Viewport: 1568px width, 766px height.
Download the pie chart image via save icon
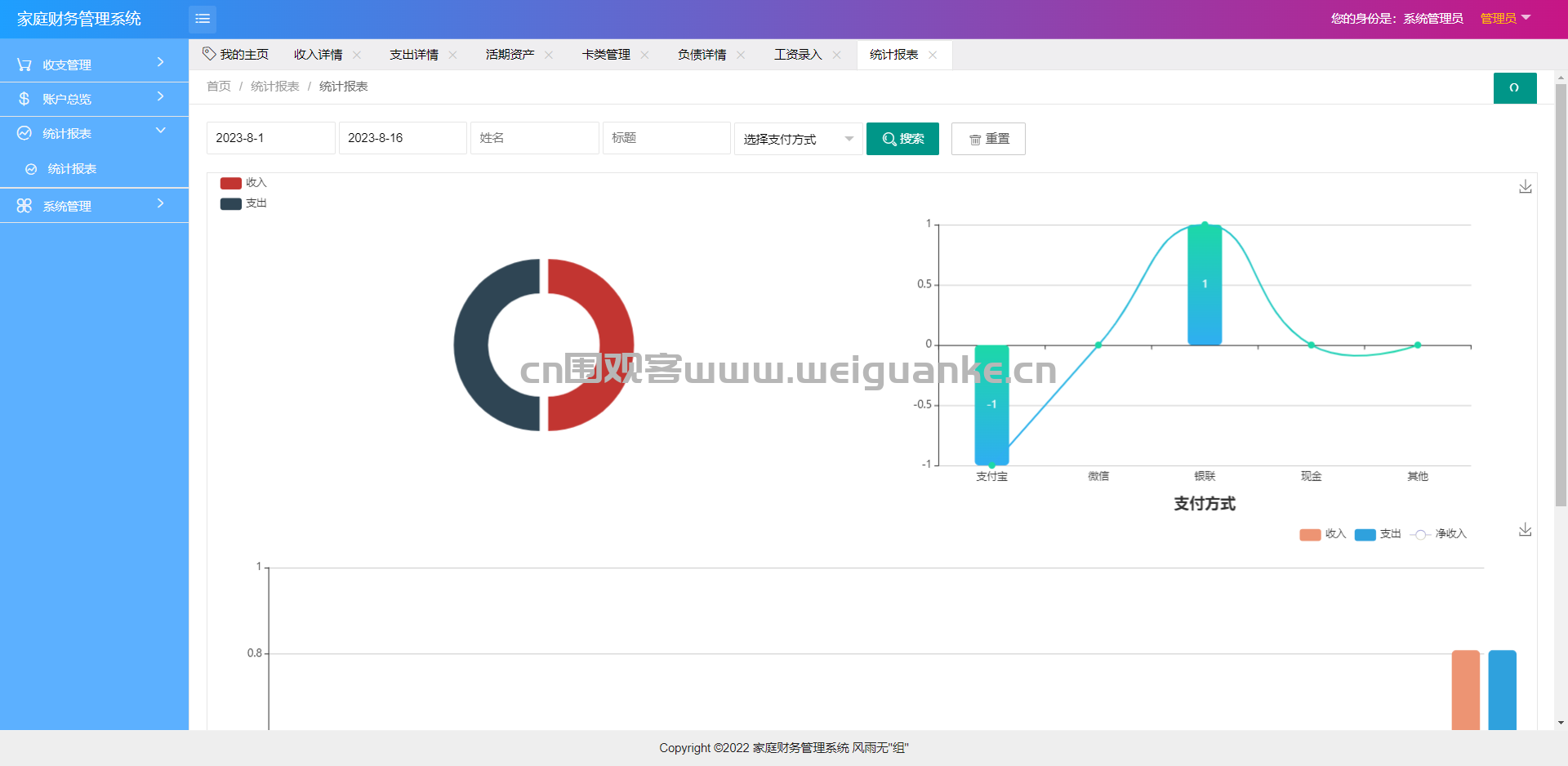click(1526, 187)
